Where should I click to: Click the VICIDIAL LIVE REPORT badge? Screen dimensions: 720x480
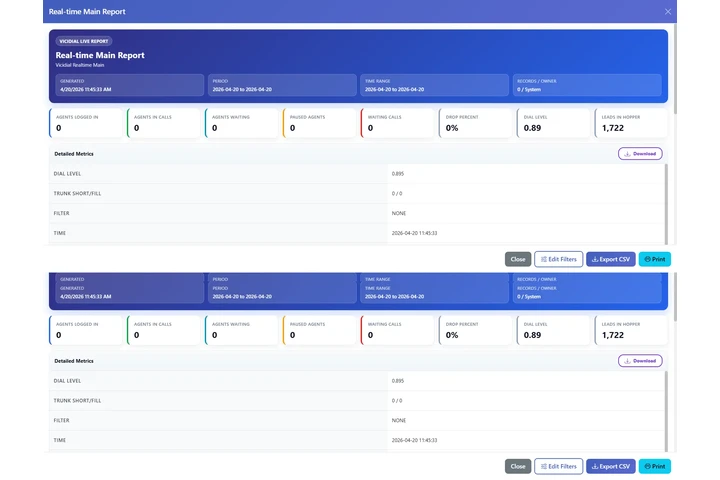click(x=84, y=41)
